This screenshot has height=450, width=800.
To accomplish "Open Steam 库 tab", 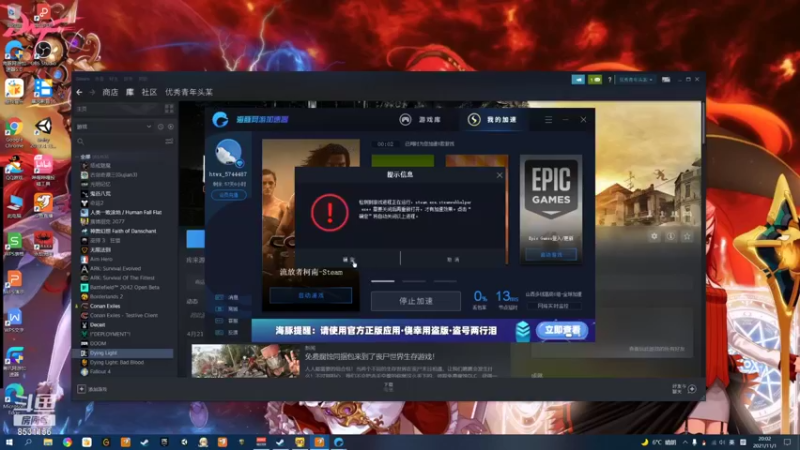I will pyautogui.click(x=130, y=92).
